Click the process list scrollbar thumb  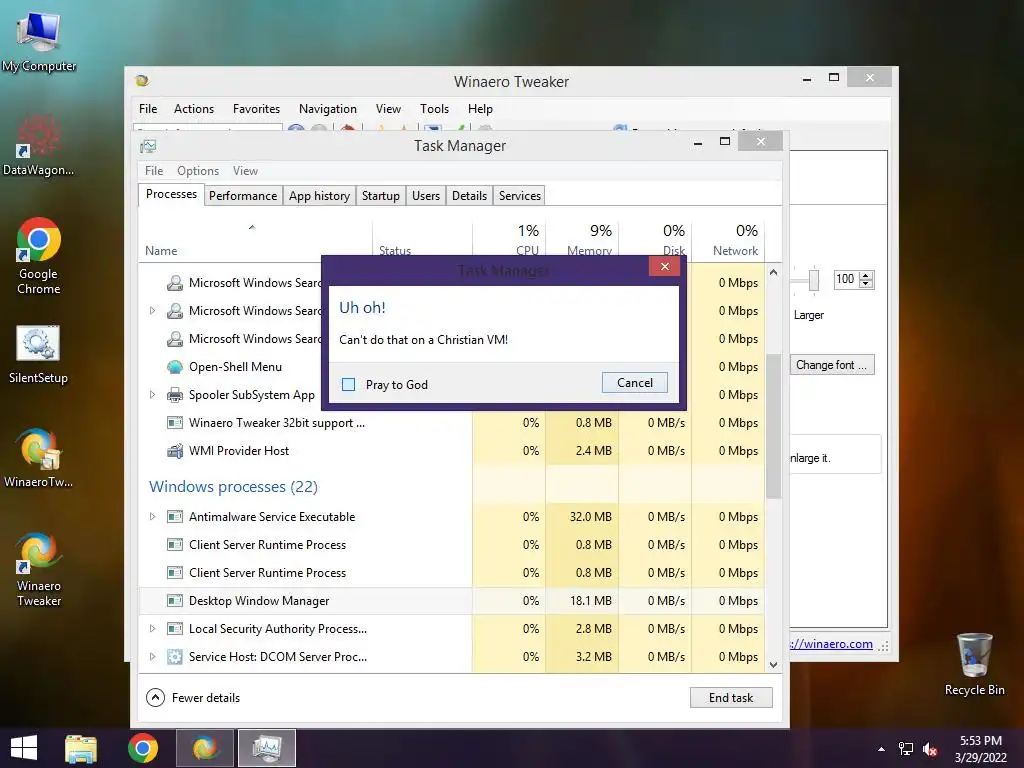point(773,426)
